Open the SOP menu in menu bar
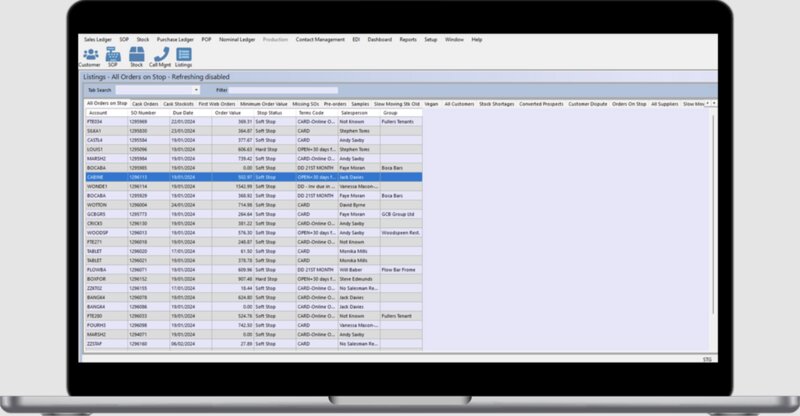Image resolution: width=800 pixels, height=416 pixels. pyautogui.click(x=124, y=39)
